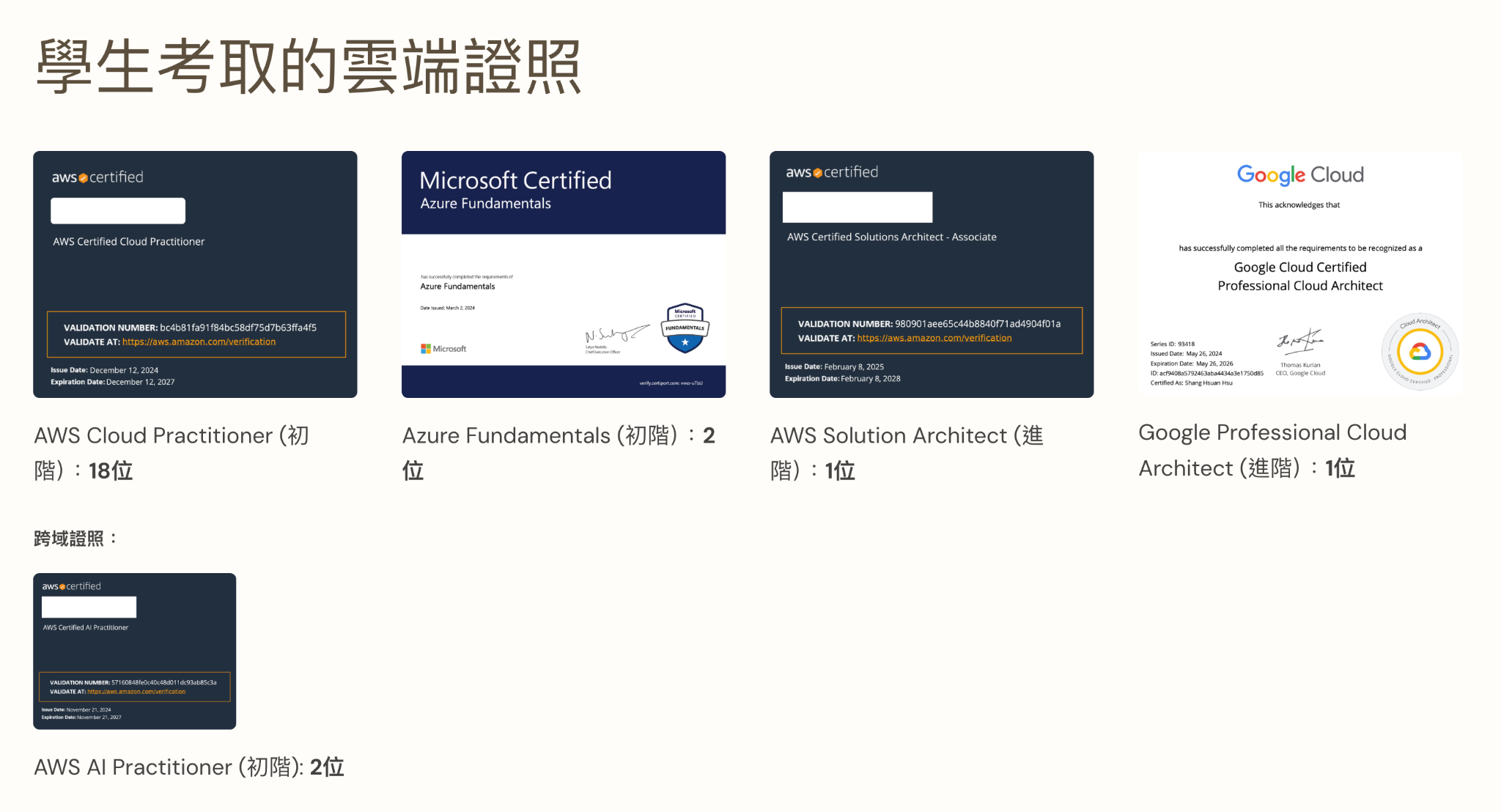Click the Google Cloud logo on the certificate
Viewport: 1501px width, 812px height.
pyautogui.click(x=1300, y=174)
